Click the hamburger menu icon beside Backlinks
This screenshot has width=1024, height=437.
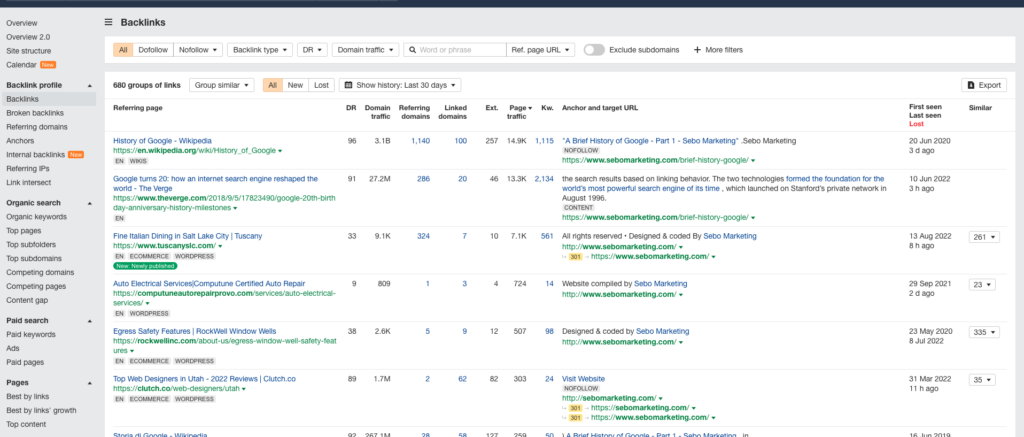(109, 22)
